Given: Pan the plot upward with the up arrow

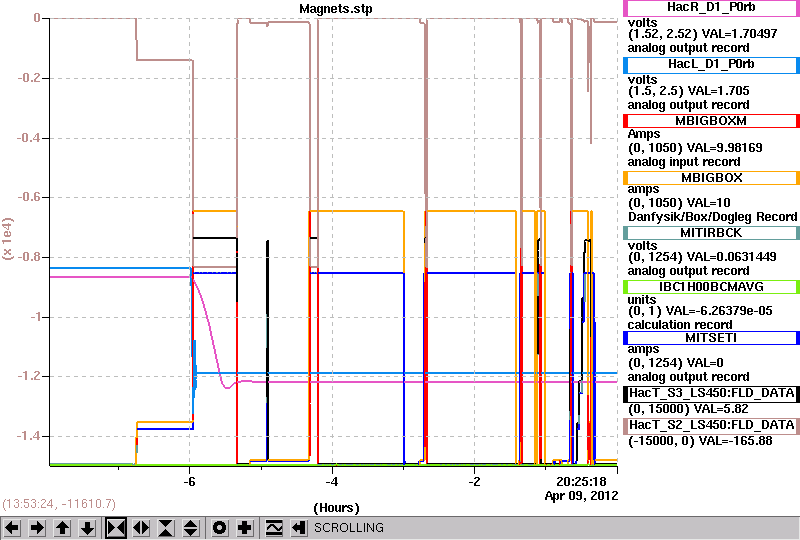Looking at the screenshot, I should click(63, 528).
